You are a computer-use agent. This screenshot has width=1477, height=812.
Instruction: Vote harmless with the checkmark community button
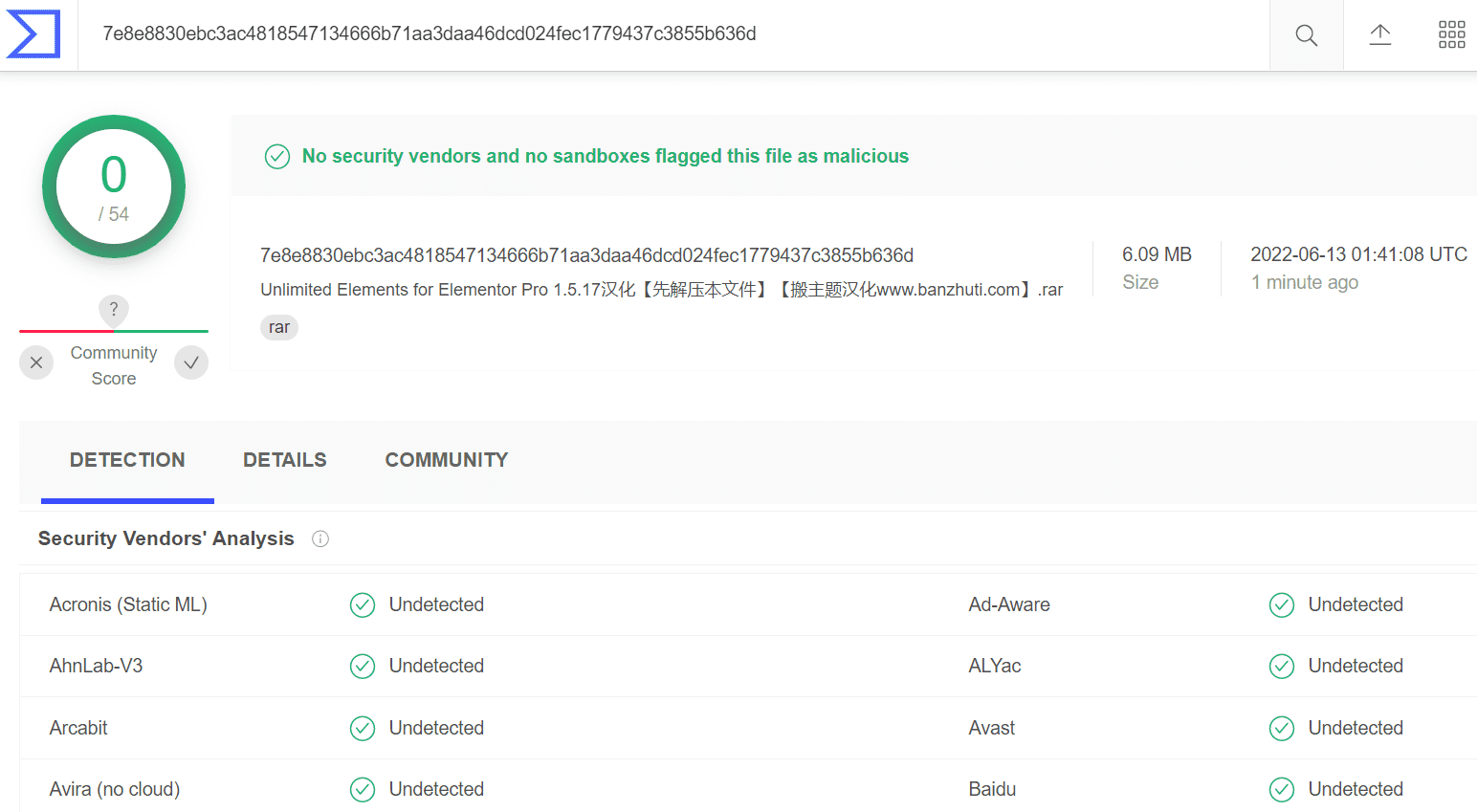(x=191, y=362)
